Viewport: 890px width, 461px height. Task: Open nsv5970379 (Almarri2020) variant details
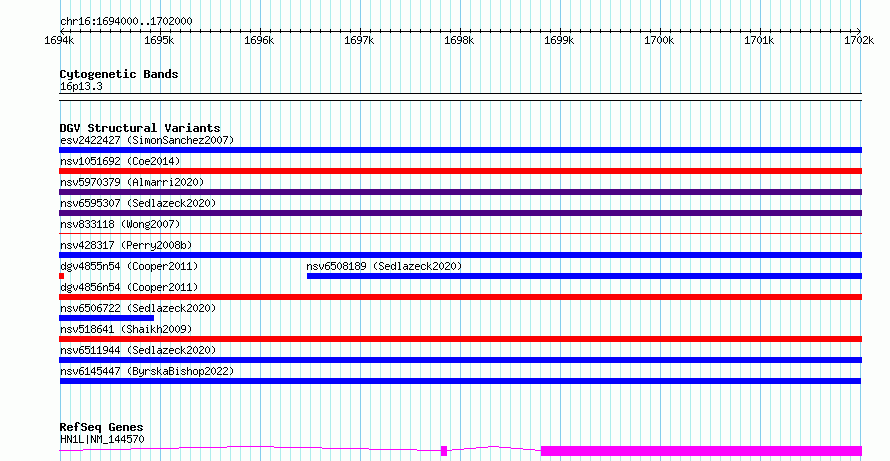(x=132, y=182)
